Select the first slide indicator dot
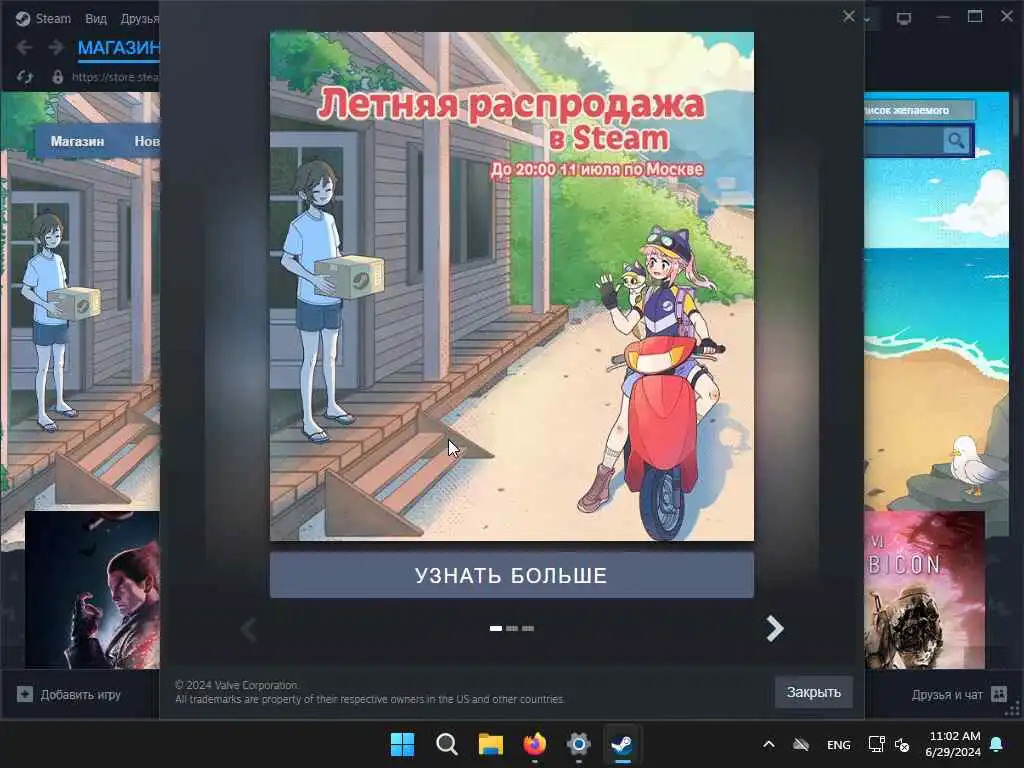This screenshot has width=1024, height=768. (496, 628)
